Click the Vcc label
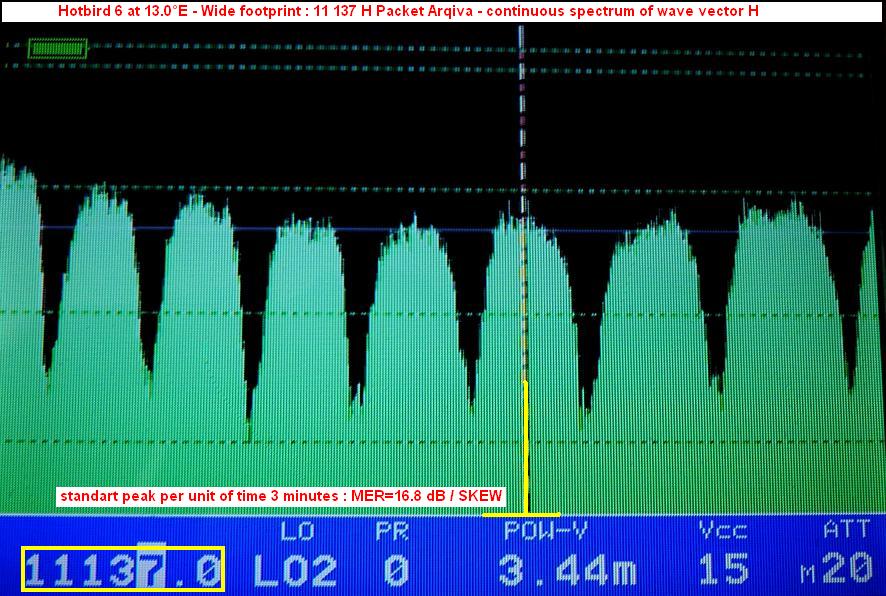Screen dimensions: 886x596 pyautogui.click(x=722, y=531)
